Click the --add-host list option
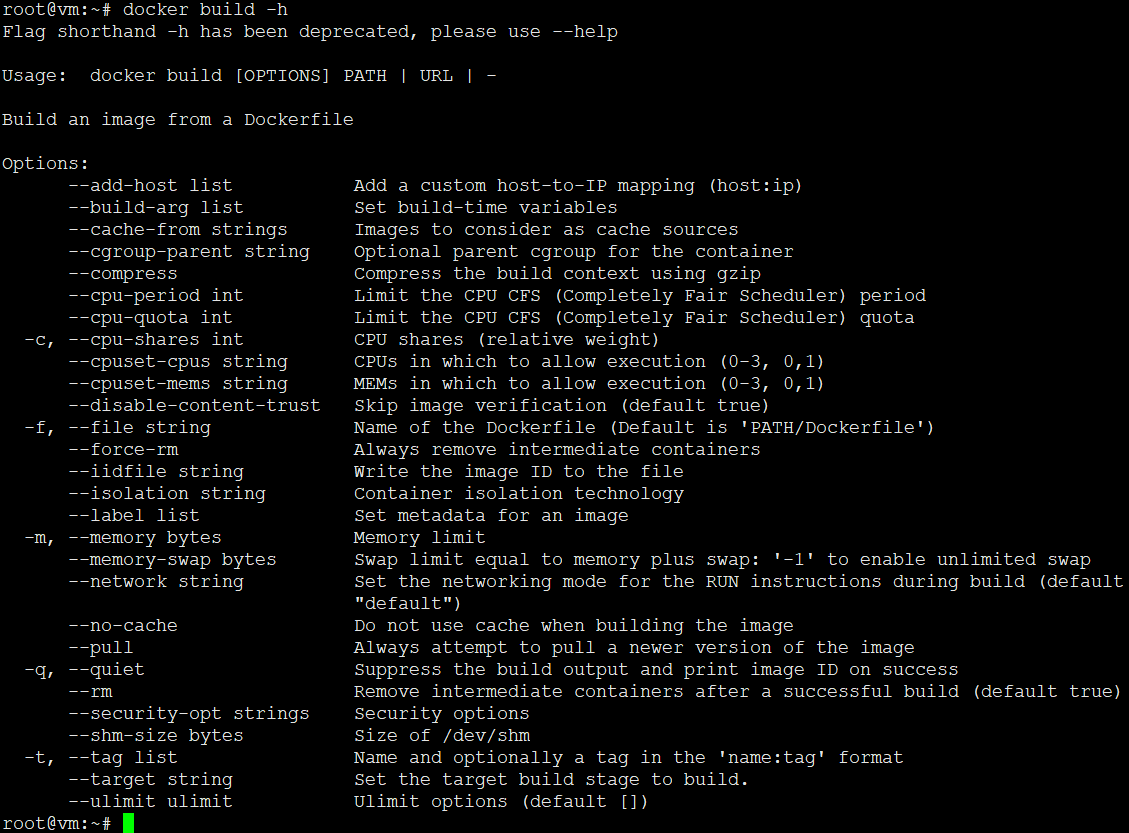 pyautogui.click(x=150, y=186)
